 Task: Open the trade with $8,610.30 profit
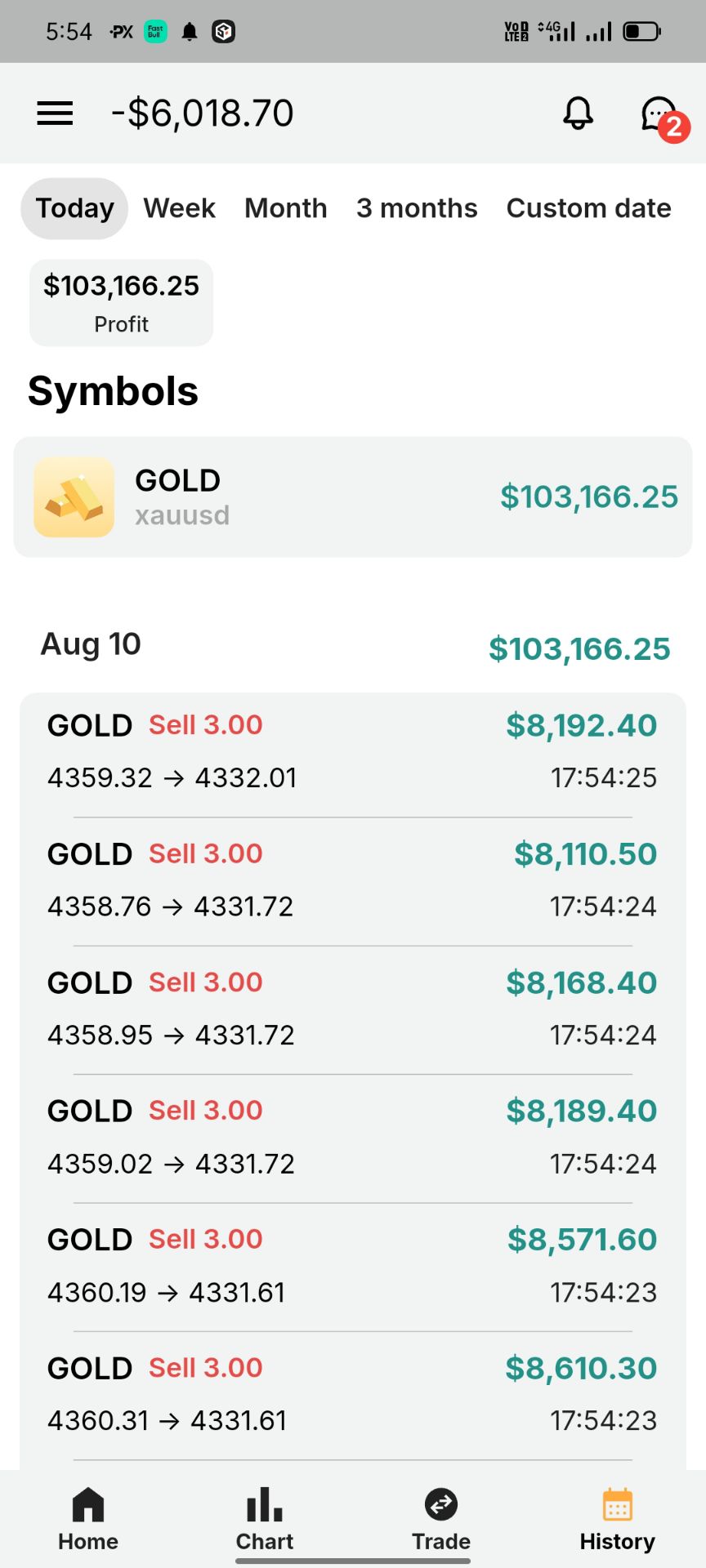(x=353, y=1396)
